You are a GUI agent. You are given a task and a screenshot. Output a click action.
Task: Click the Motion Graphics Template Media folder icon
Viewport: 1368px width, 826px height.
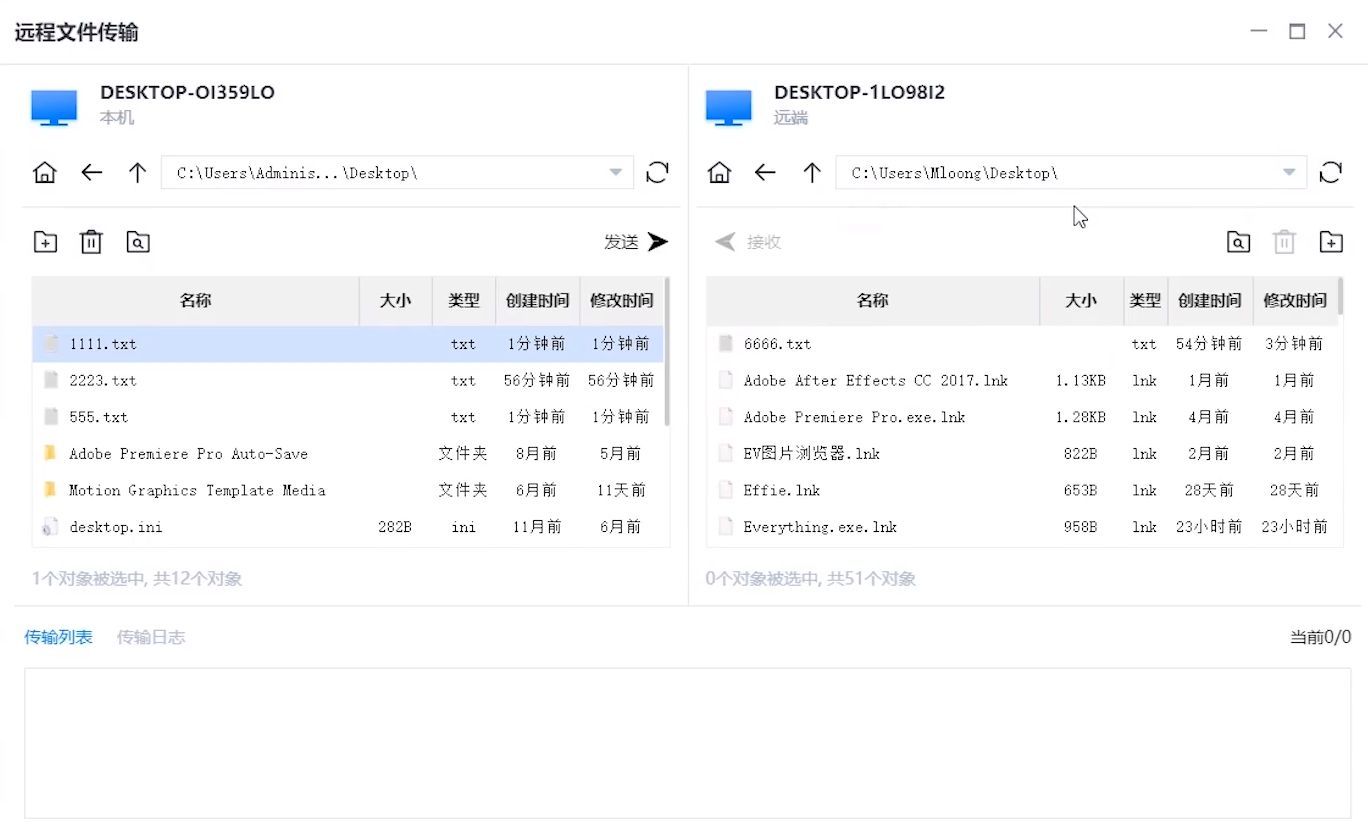coord(50,490)
